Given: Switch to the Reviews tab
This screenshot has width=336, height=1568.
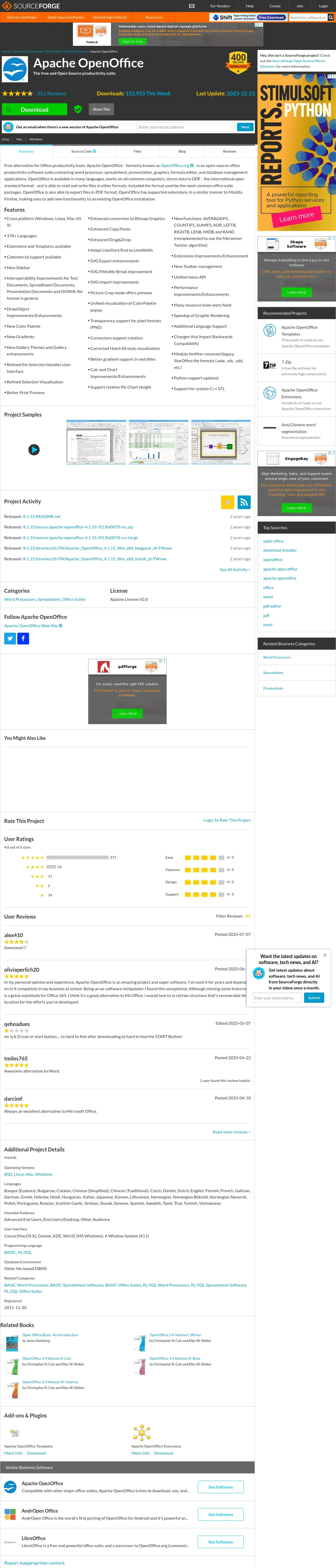Looking at the screenshot, I should [x=229, y=151].
